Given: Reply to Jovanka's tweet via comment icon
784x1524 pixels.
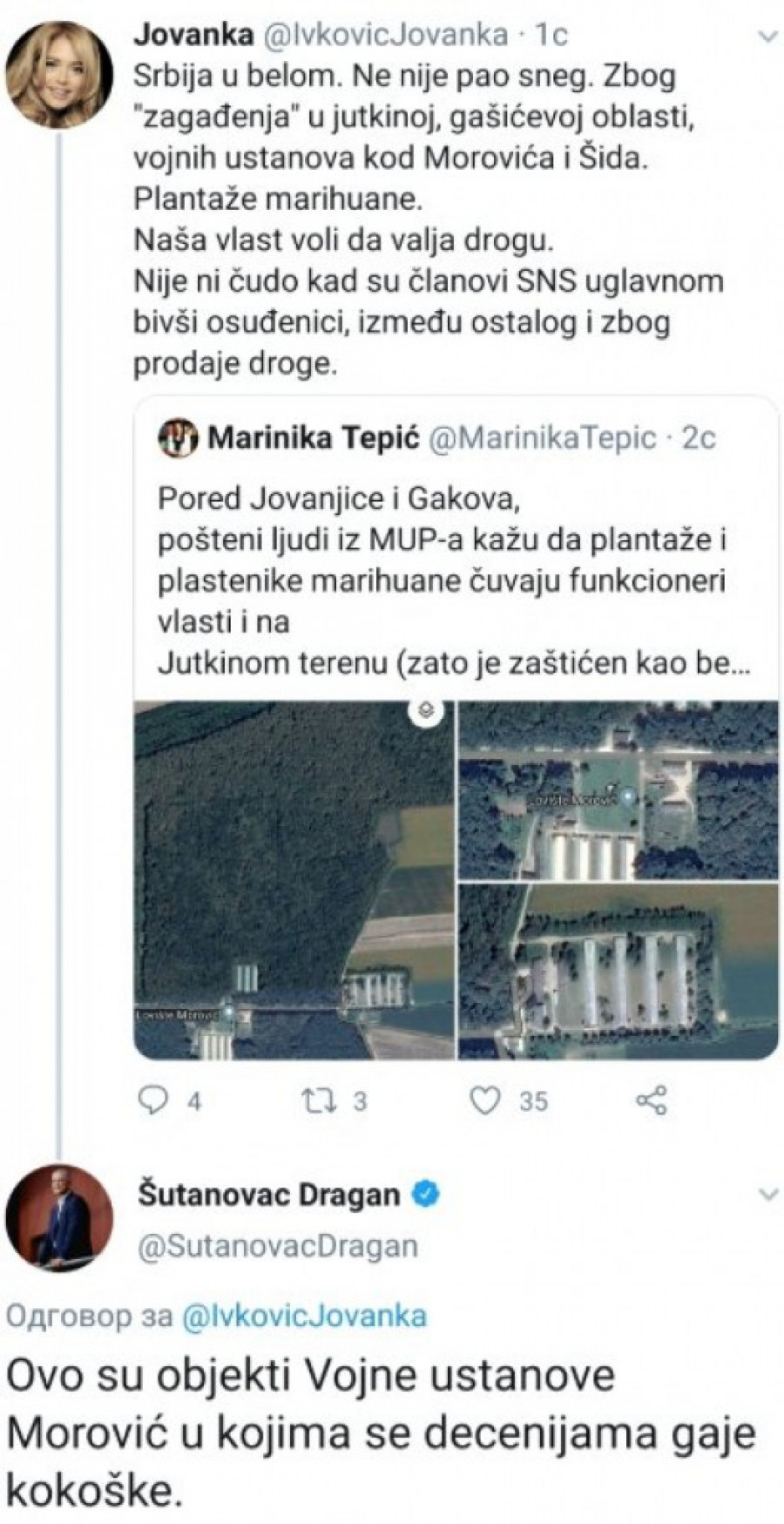Looking at the screenshot, I should pyautogui.click(x=155, y=1101).
